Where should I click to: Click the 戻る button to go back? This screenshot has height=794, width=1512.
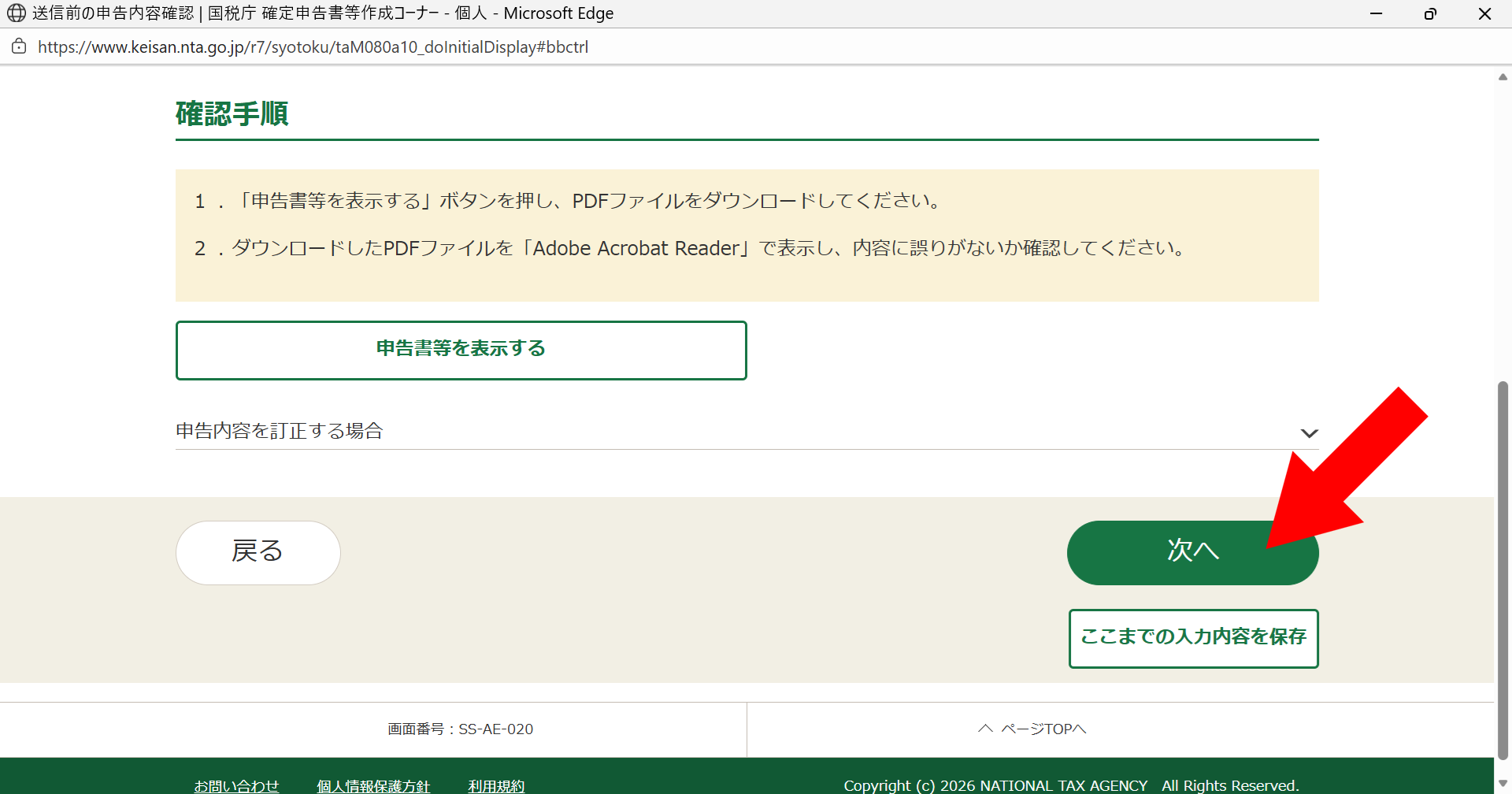tap(258, 551)
